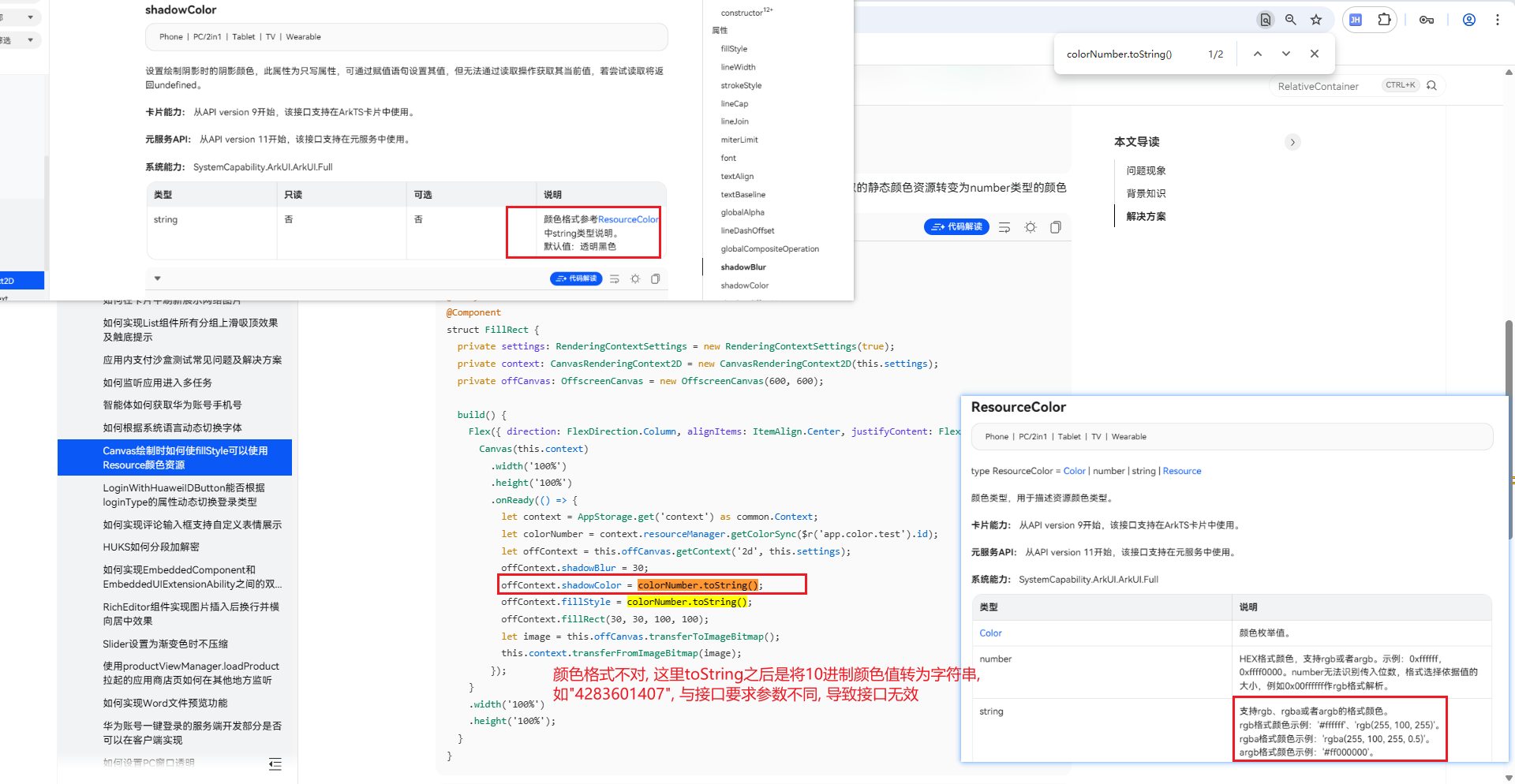Bookmark this page with the star icon

coord(1316,20)
